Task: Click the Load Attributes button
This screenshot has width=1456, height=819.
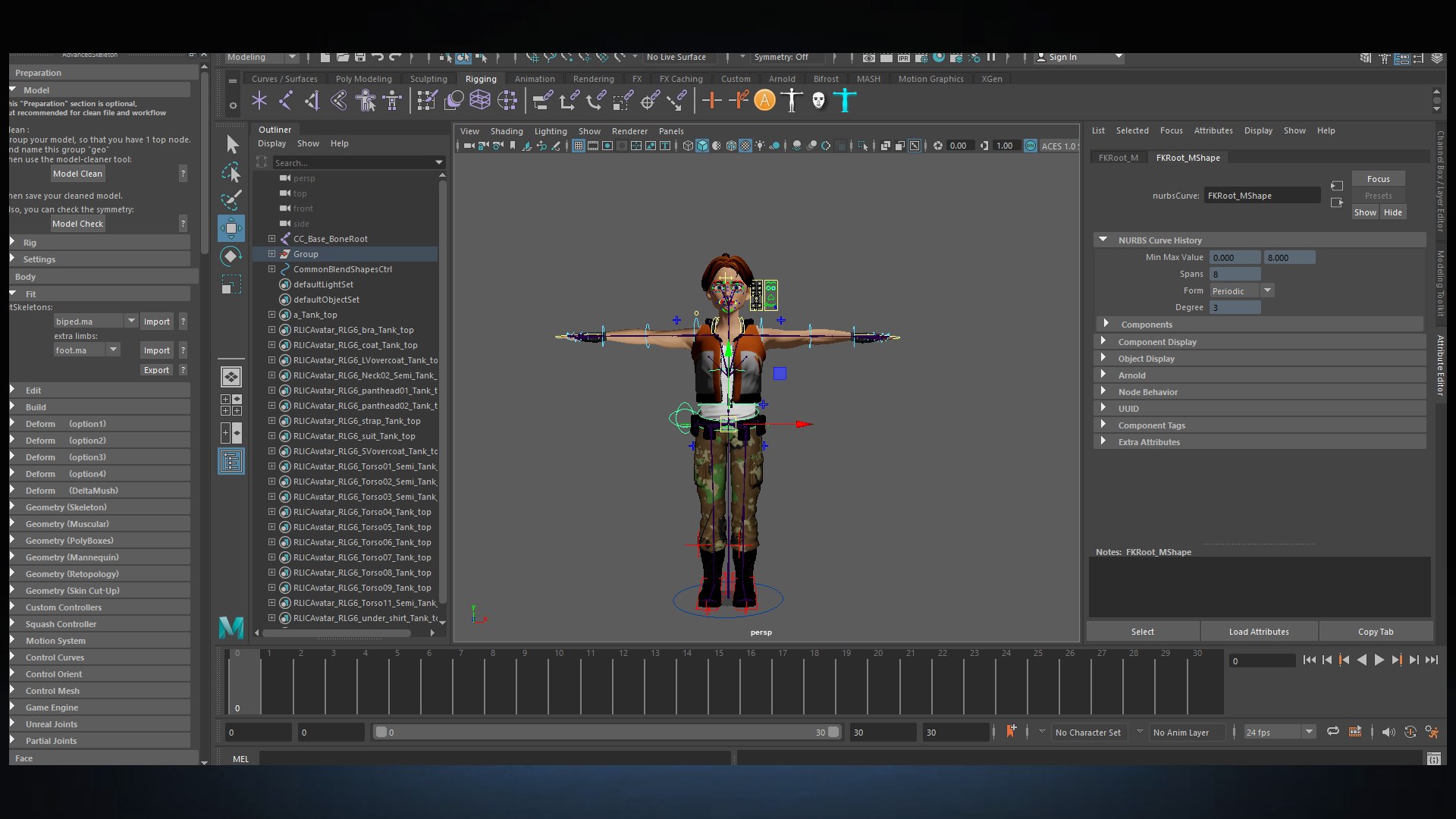Action: [1259, 632]
